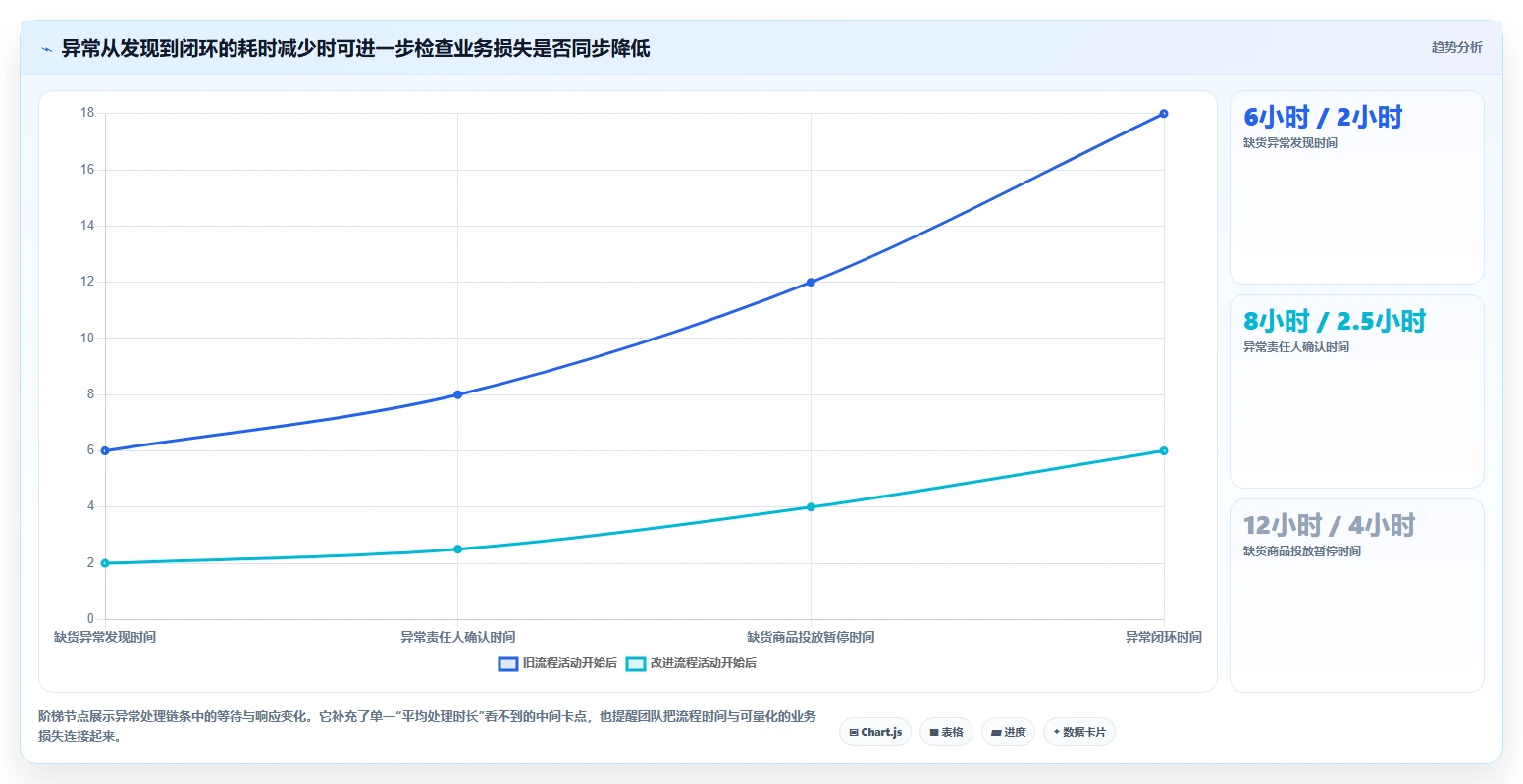1523x784 pixels.
Task: Click the x-axis label 异常闭环时间
Action: 1164,638
